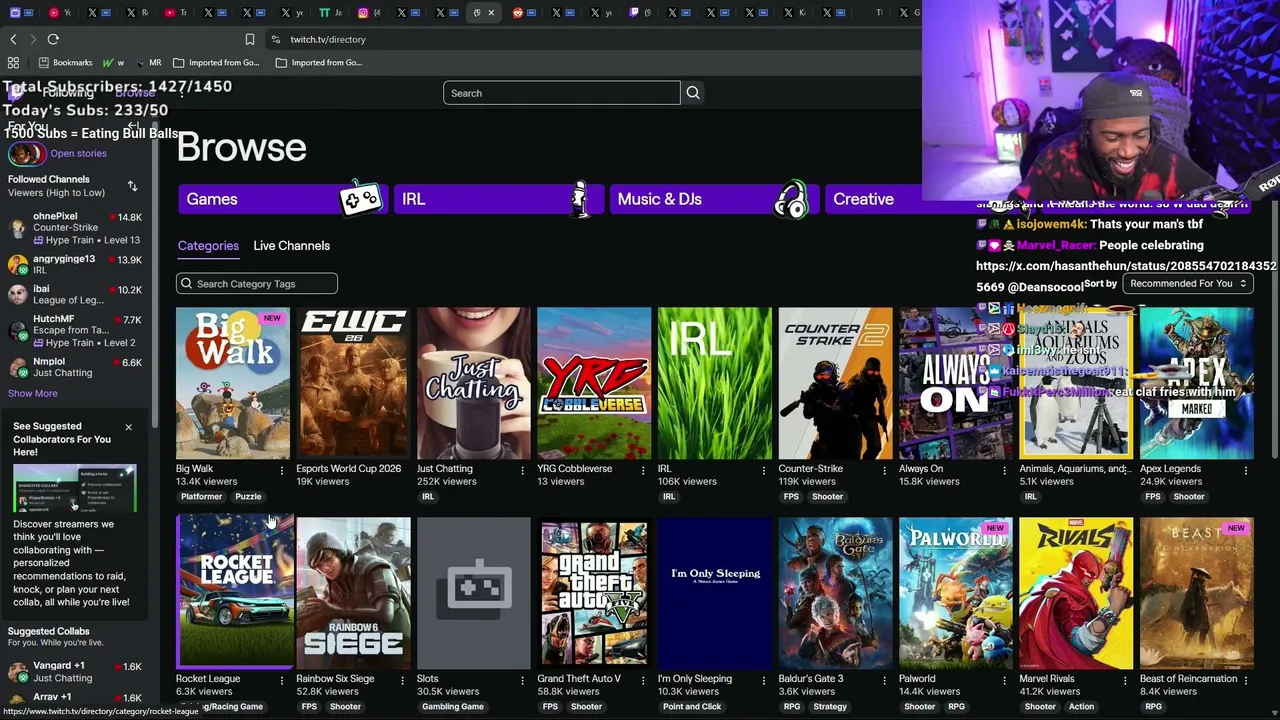
Task: Open options menu for Grand Theft Auto V
Action: click(x=643, y=680)
